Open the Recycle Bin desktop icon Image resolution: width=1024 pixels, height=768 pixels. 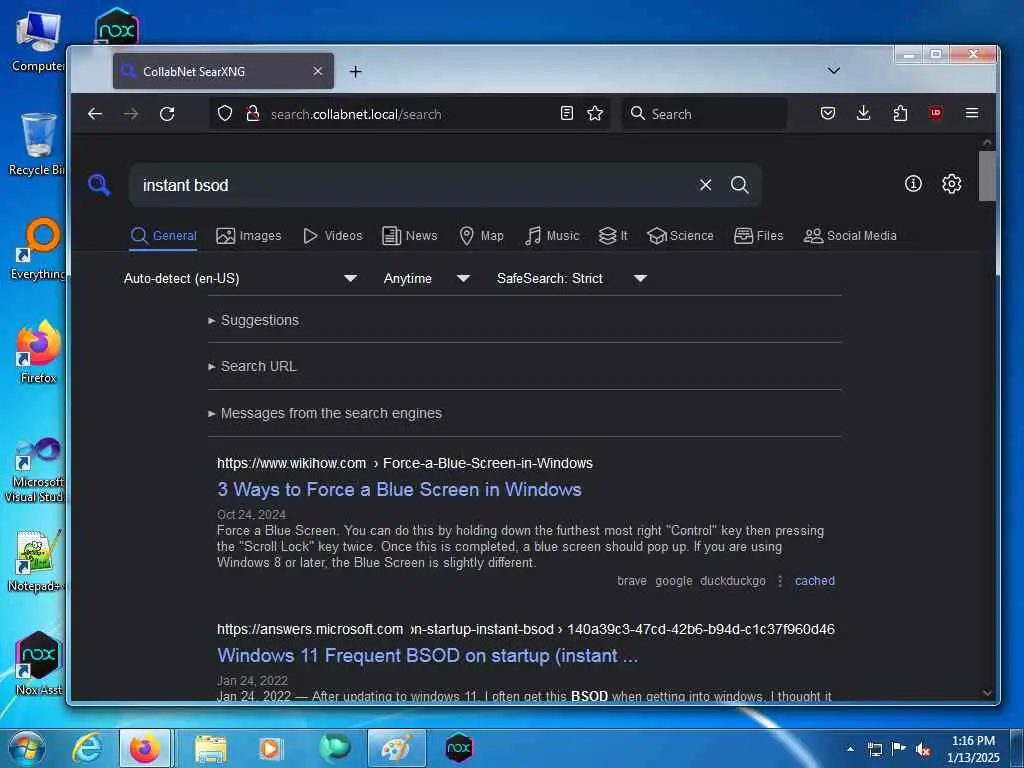pyautogui.click(x=37, y=144)
